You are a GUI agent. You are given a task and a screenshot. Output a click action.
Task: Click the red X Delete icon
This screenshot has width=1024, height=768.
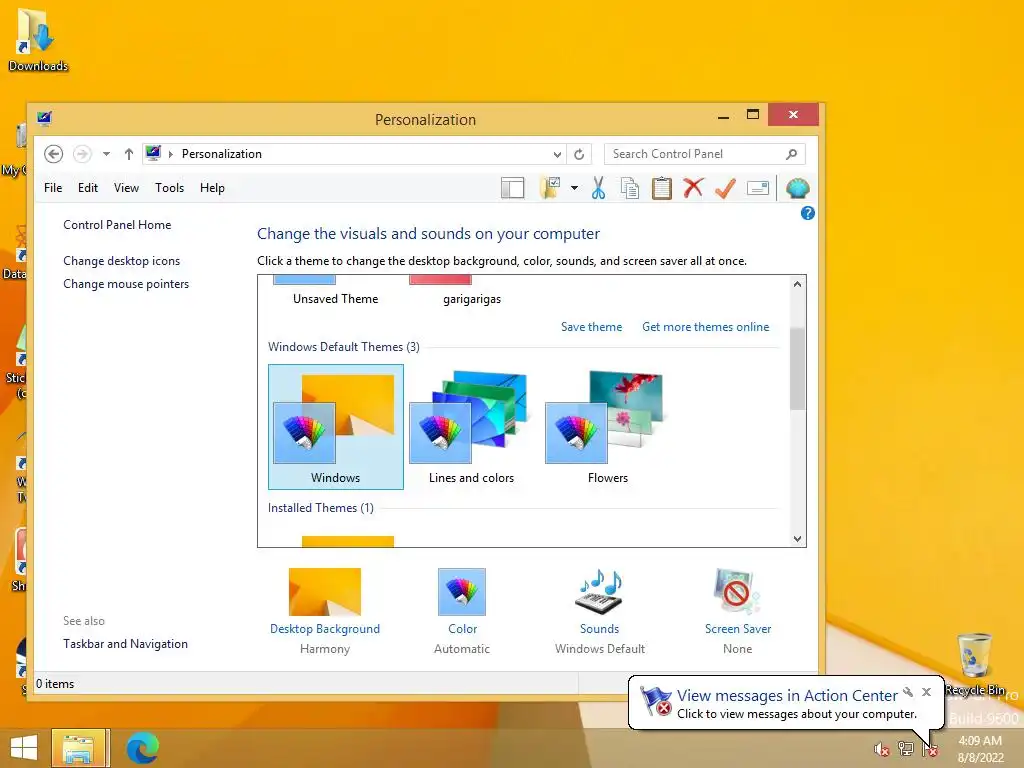pos(693,188)
